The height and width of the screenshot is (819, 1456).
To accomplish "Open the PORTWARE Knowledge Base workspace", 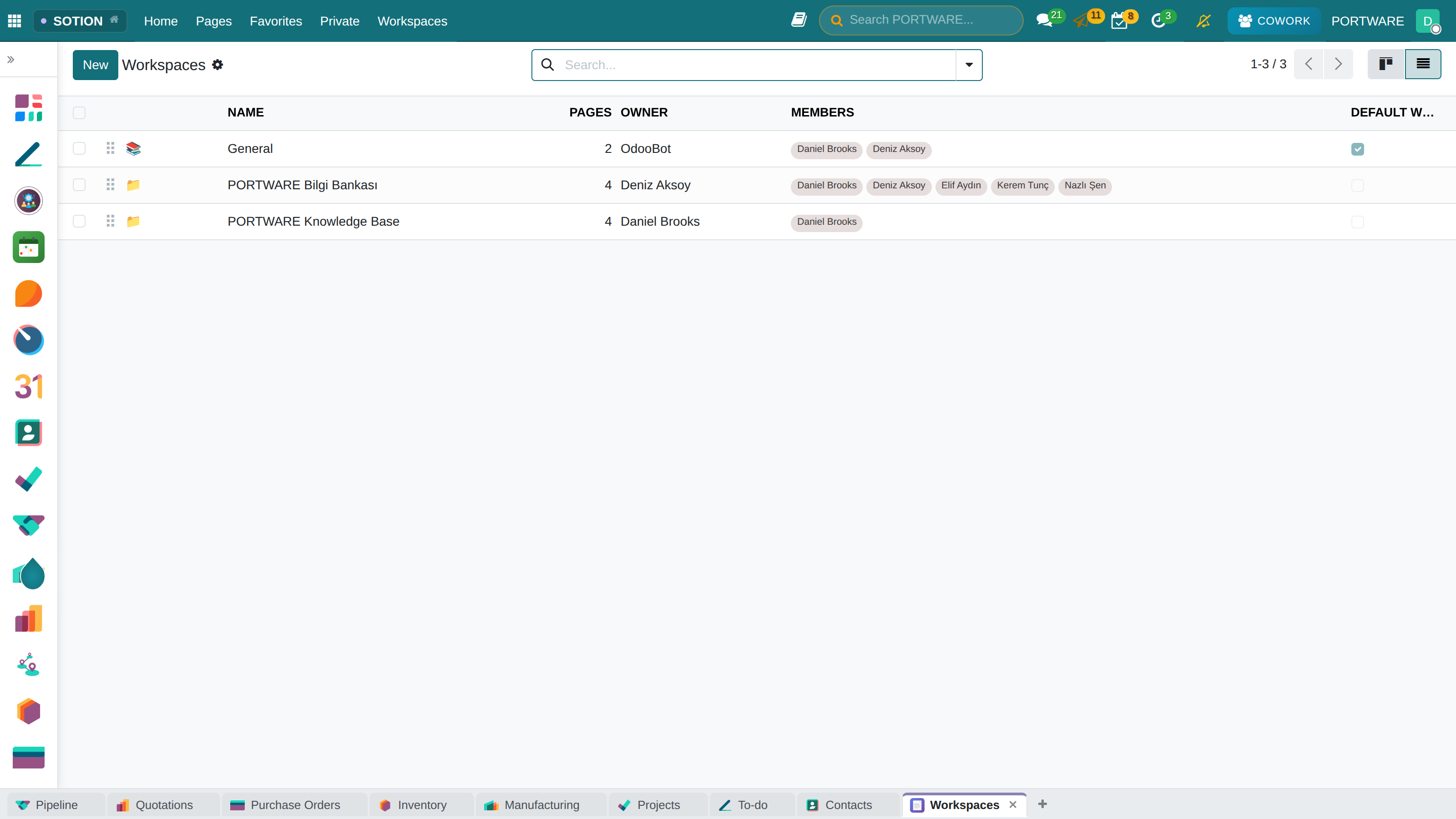I will pos(313,222).
